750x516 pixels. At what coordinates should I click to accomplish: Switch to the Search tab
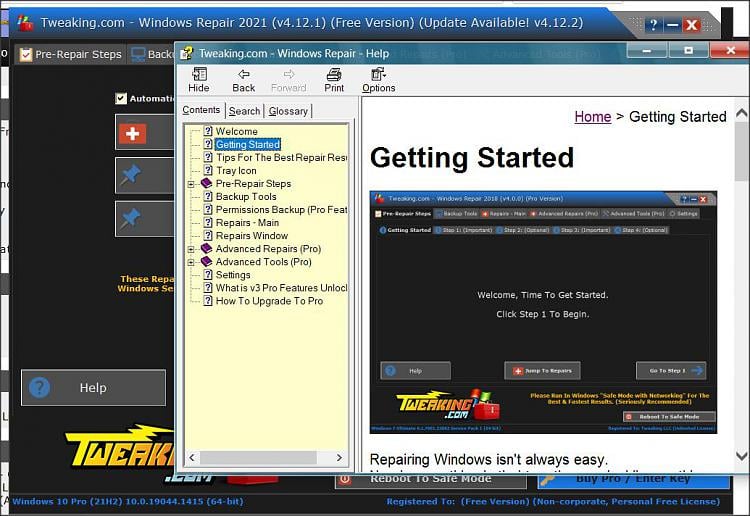point(244,111)
